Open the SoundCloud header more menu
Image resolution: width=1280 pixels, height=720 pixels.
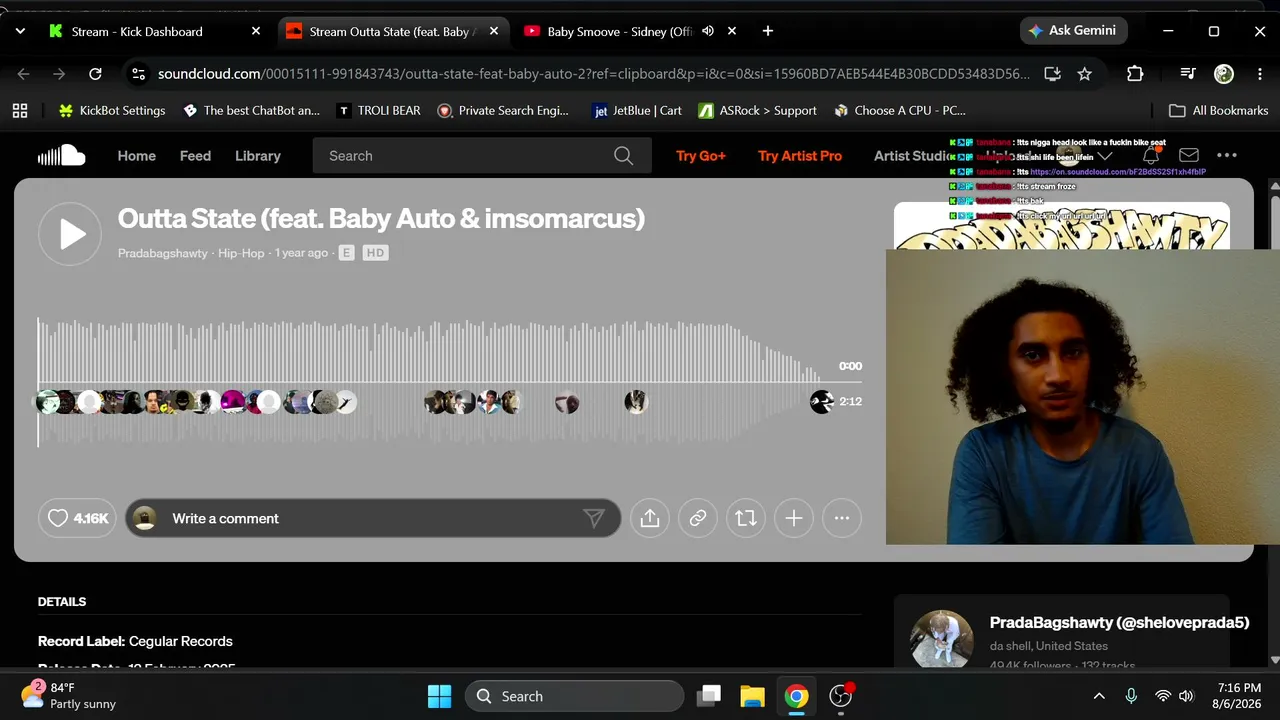click(1227, 156)
